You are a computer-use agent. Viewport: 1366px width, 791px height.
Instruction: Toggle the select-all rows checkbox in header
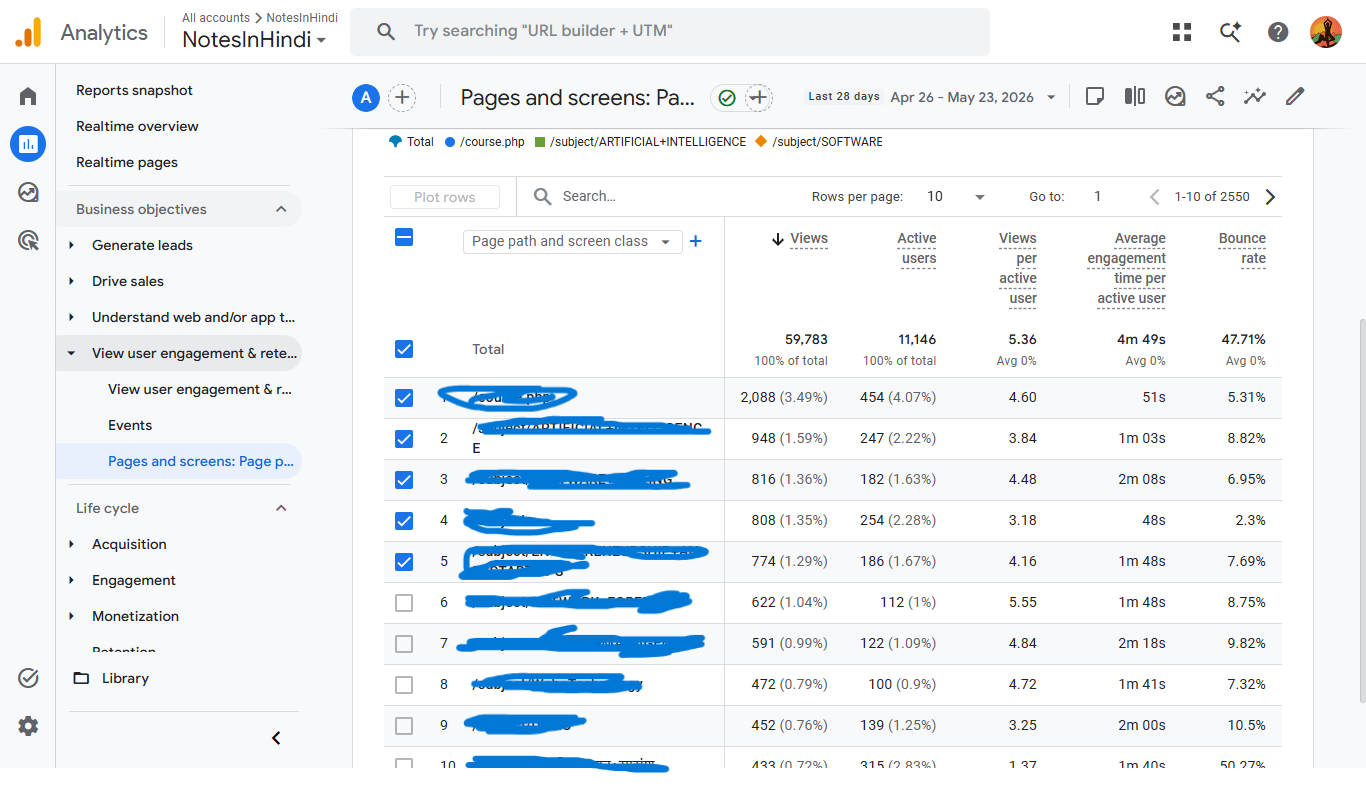point(404,237)
